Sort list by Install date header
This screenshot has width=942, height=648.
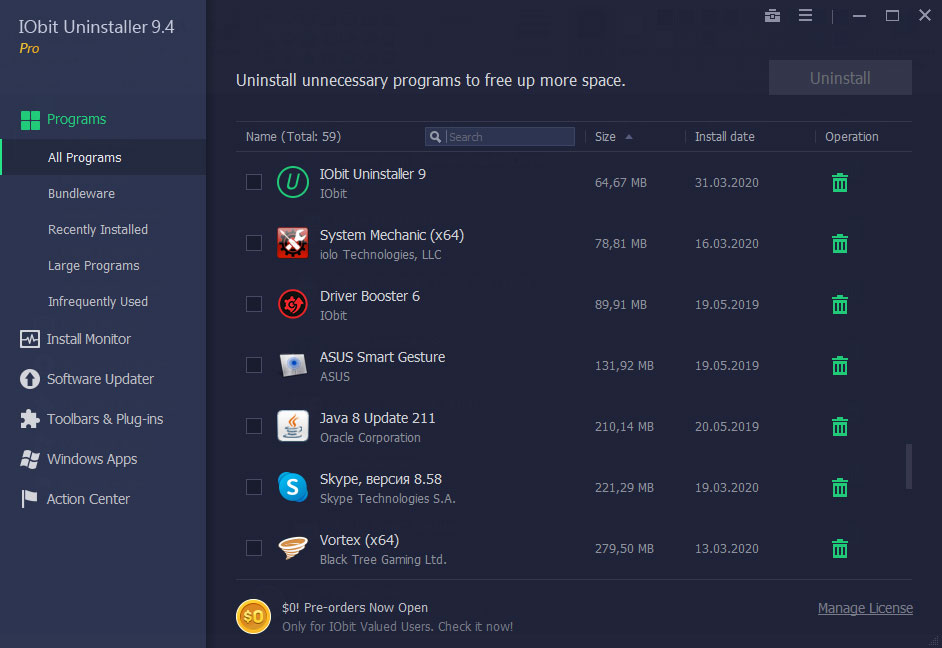click(725, 137)
